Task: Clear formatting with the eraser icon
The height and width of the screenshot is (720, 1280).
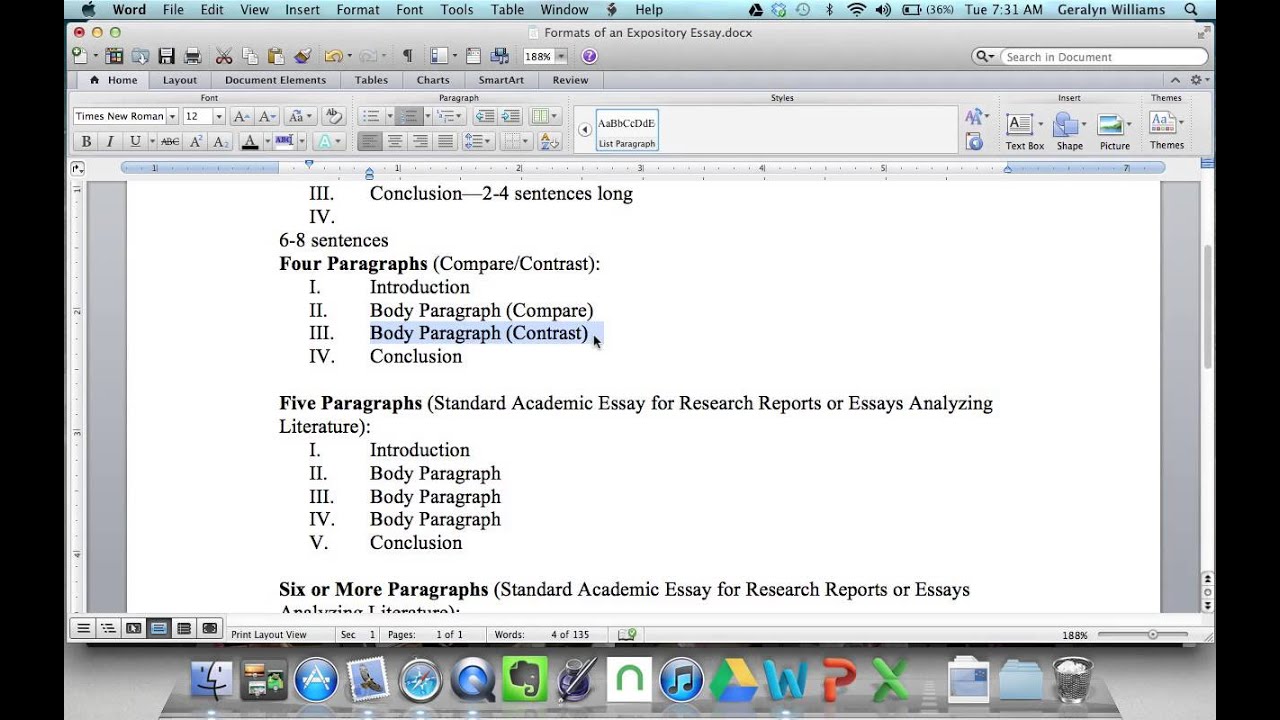Action: (334, 116)
